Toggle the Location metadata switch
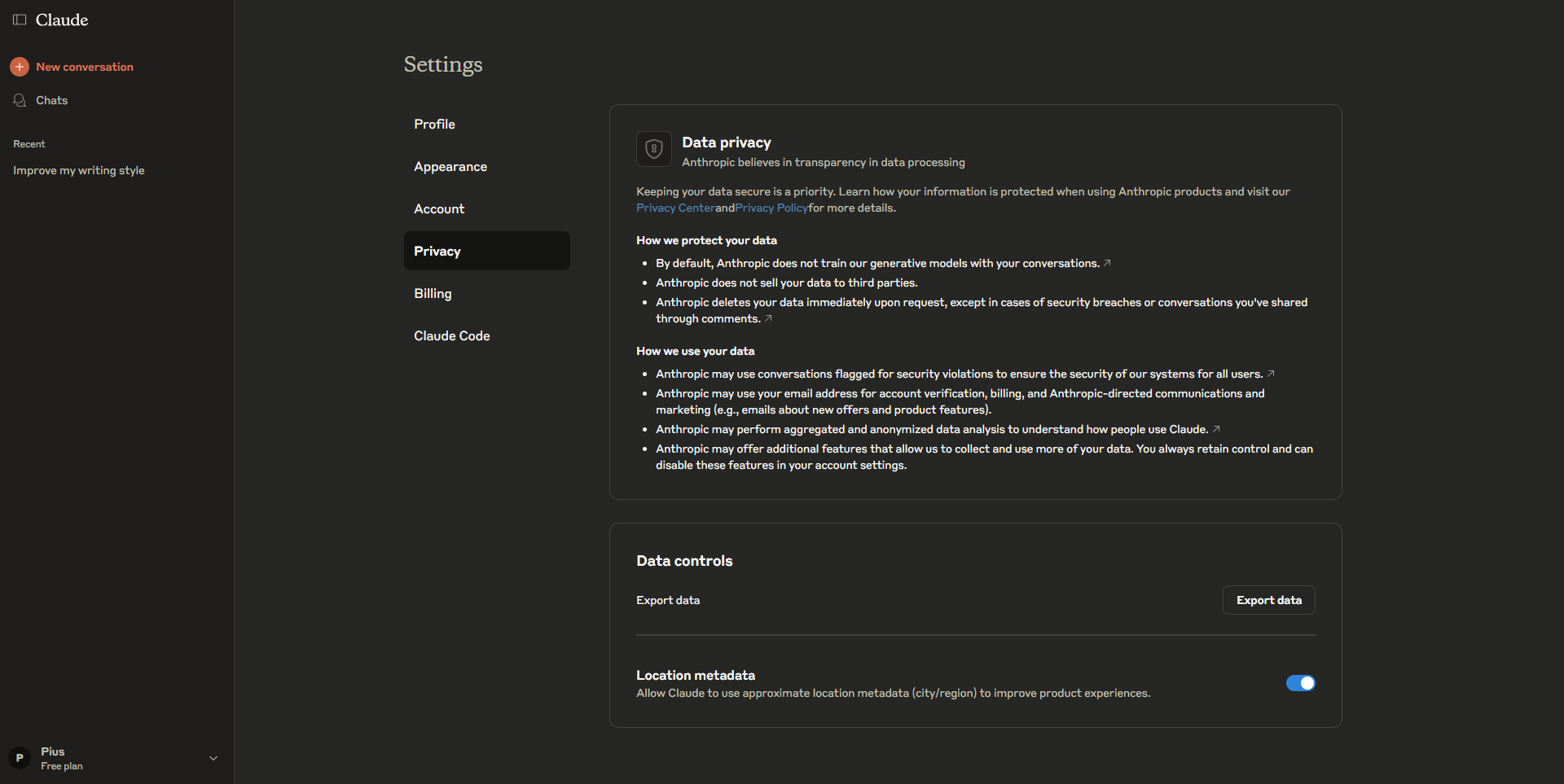Screen dimensions: 1564x784 tap(1300, 683)
